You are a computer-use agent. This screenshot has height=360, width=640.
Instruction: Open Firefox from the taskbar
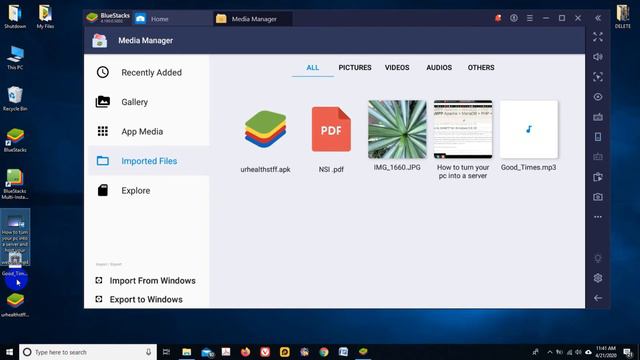point(245,352)
